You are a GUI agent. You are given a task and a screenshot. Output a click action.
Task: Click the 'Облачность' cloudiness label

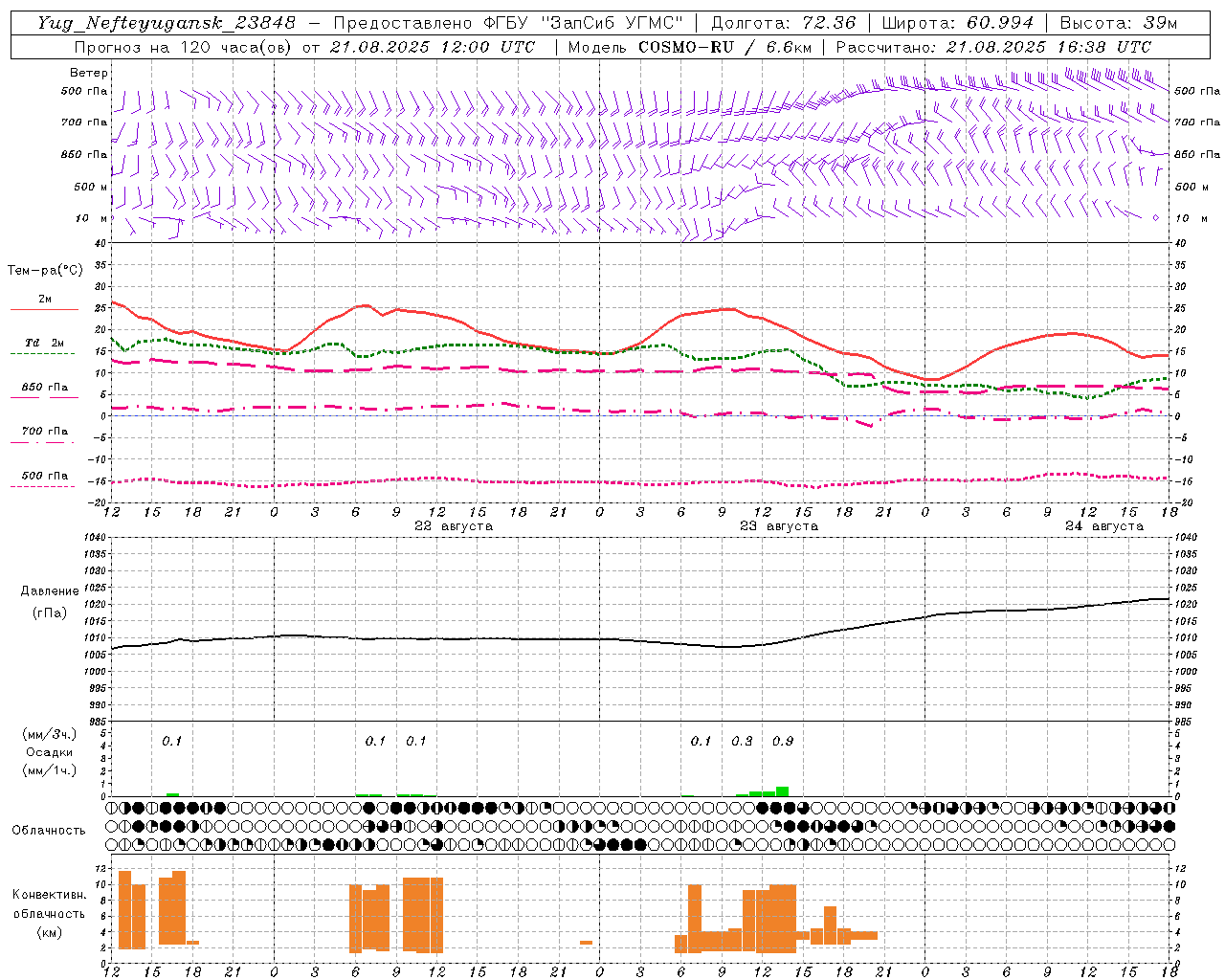[x=49, y=830]
